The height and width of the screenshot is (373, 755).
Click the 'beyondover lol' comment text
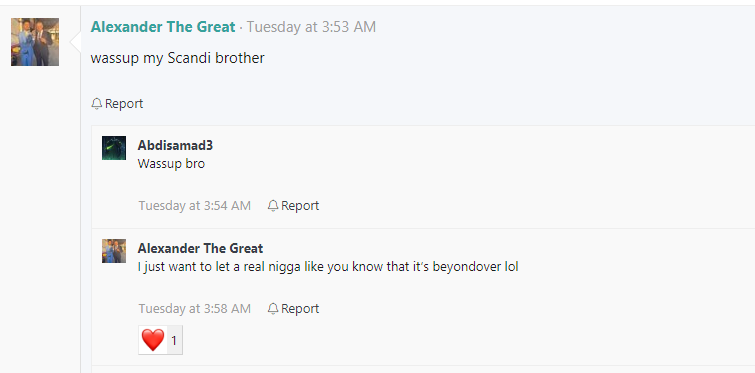(x=328, y=267)
